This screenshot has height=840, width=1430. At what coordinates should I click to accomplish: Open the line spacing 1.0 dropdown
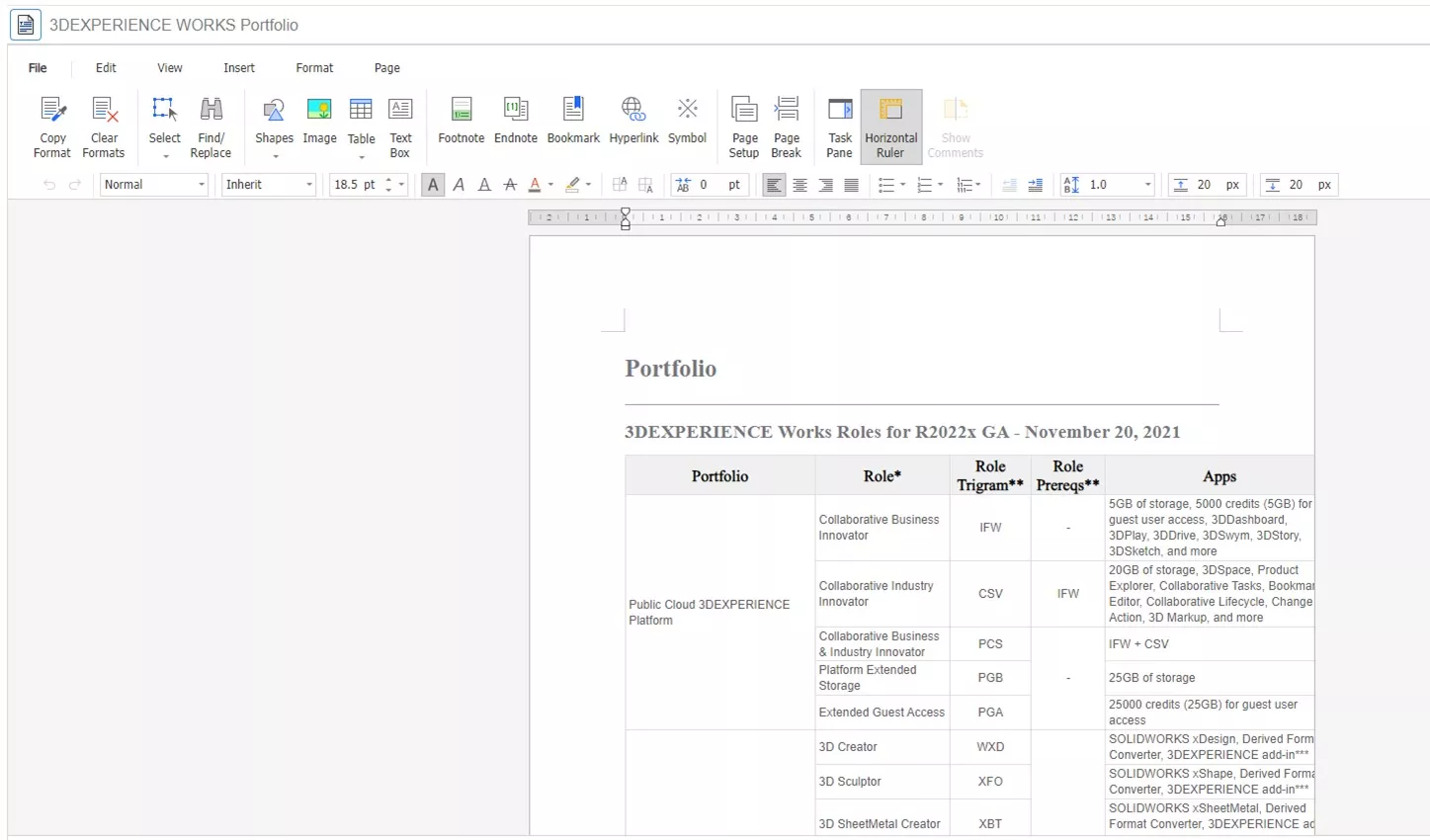pos(1147,185)
